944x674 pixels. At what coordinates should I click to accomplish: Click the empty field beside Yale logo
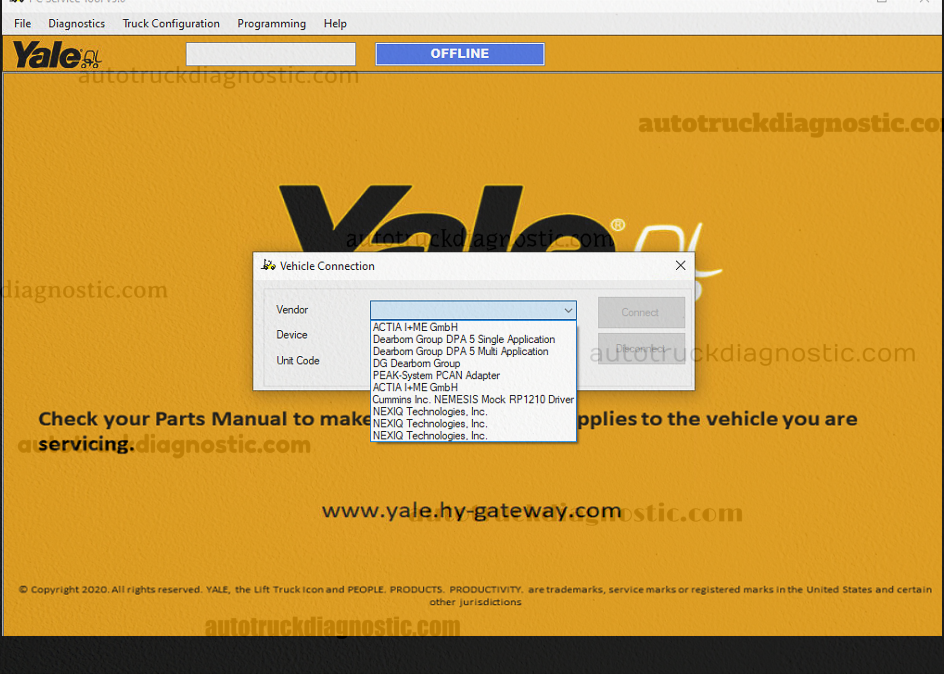271,54
